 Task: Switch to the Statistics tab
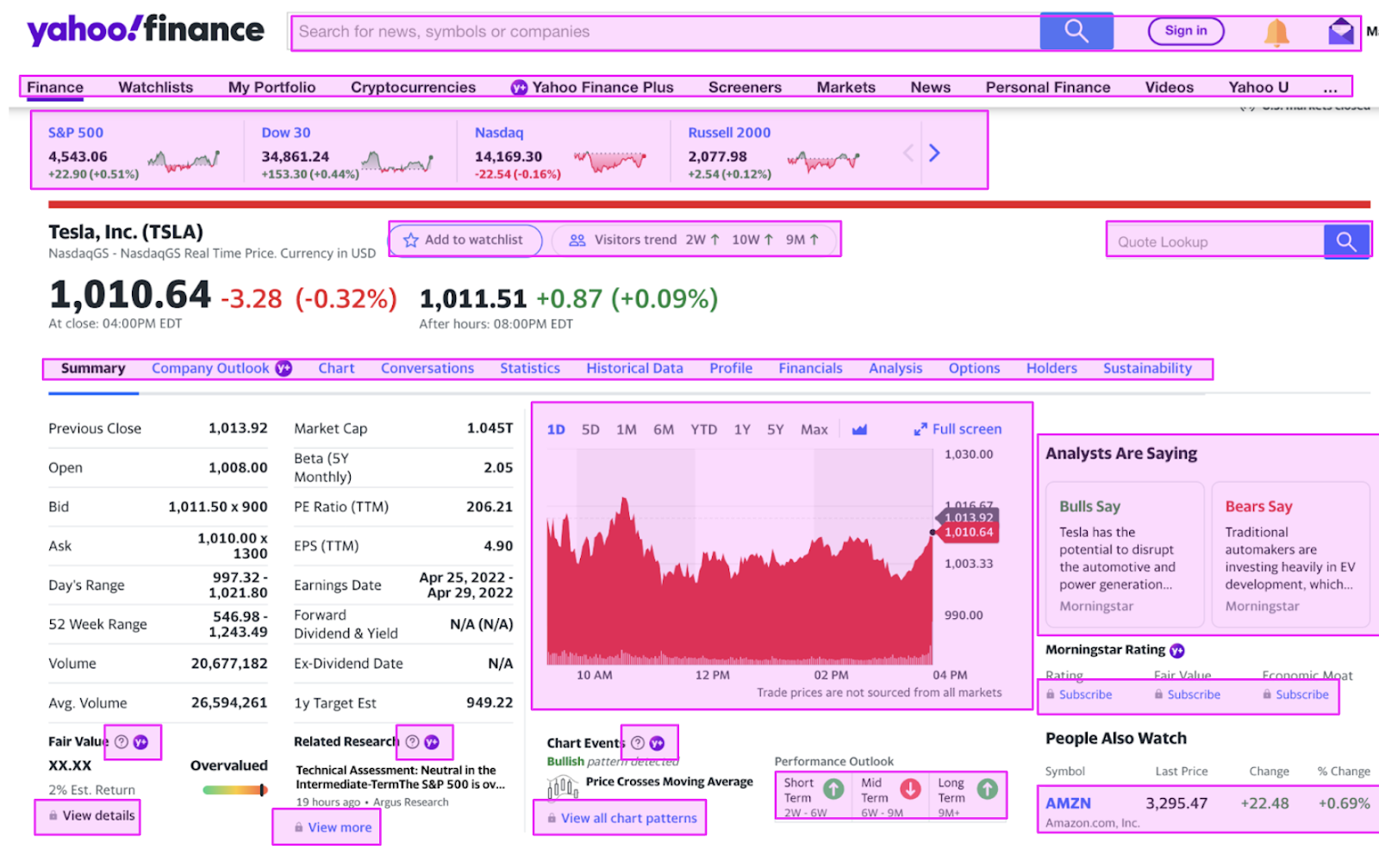tap(530, 368)
